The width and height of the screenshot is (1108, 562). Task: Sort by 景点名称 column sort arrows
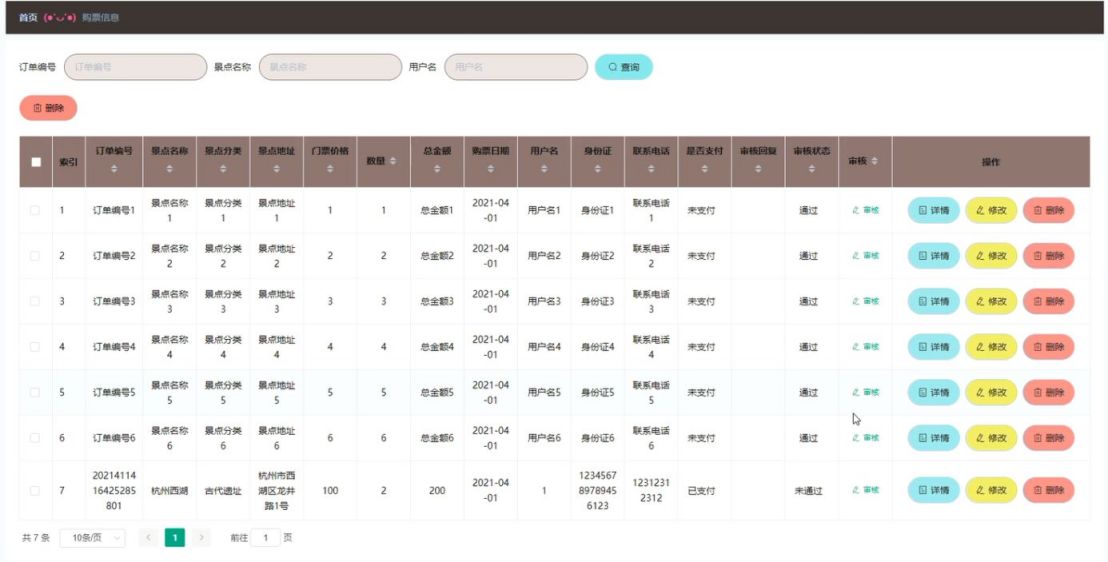[170, 169]
